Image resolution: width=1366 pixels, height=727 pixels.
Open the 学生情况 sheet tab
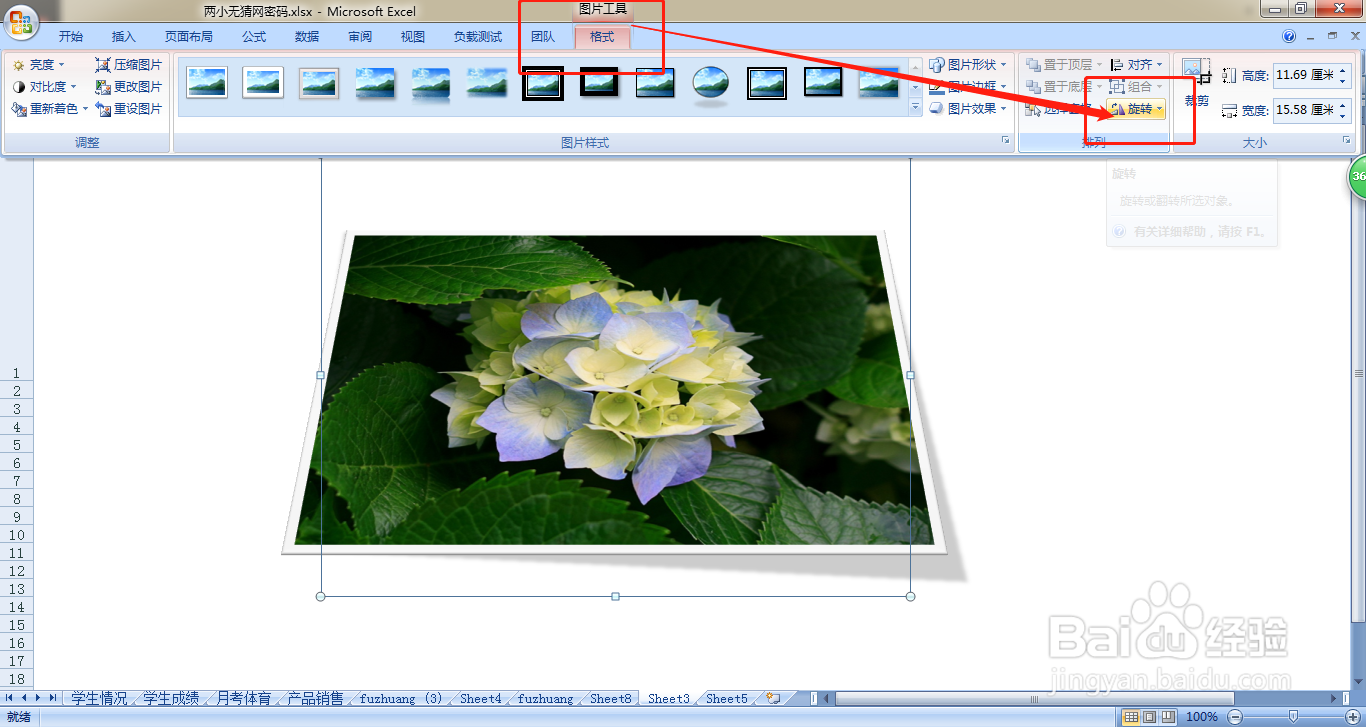pyautogui.click(x=99, y=698)
